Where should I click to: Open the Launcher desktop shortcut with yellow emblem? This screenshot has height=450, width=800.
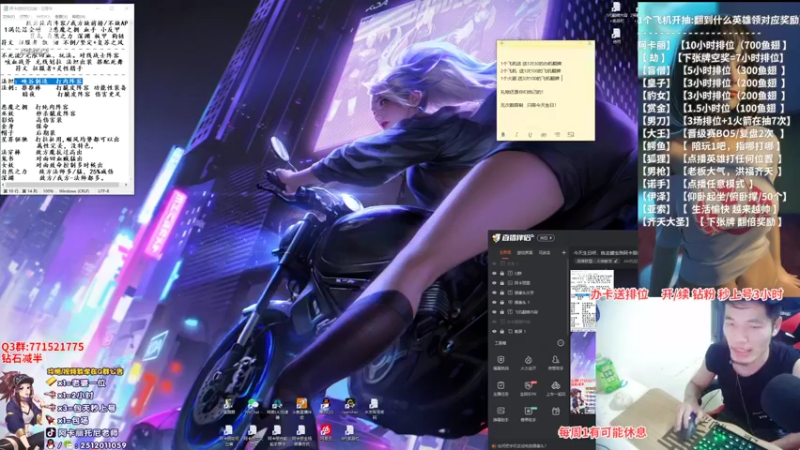[351, 404]
